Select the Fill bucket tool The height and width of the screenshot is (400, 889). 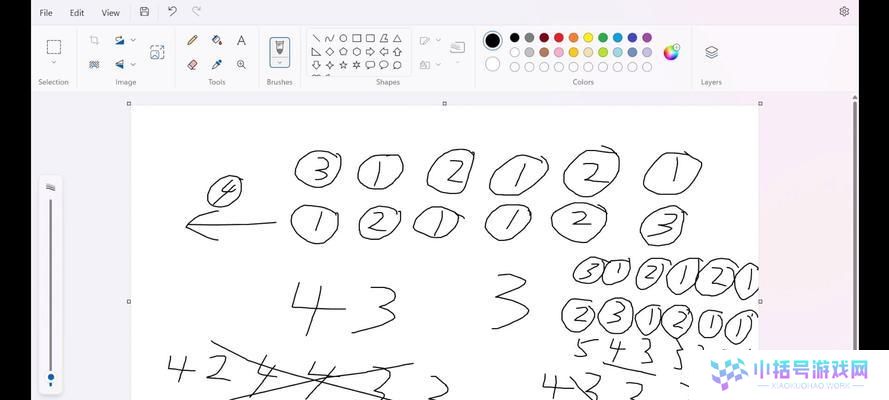click(217, 40)
